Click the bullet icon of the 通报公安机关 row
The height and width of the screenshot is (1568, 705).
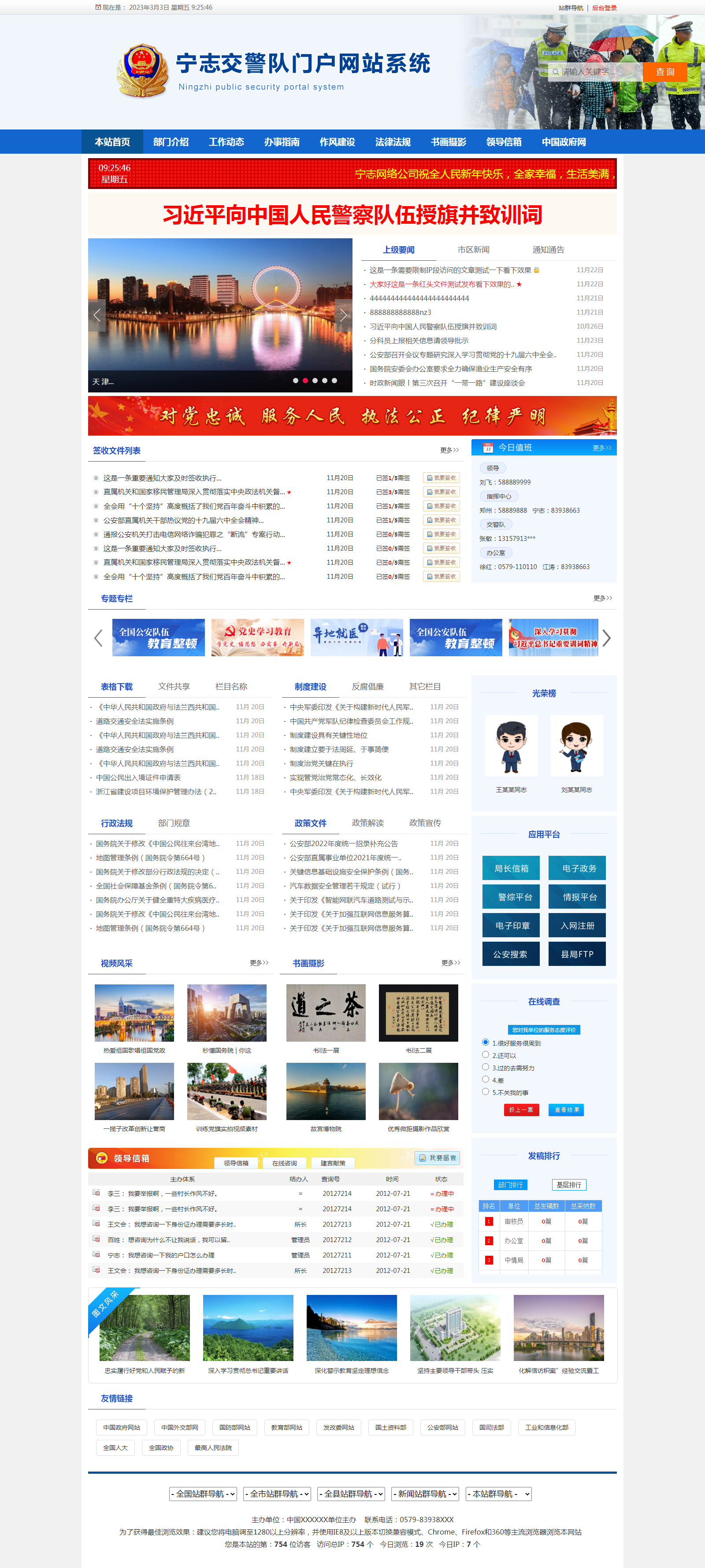(x=96, y=534)
